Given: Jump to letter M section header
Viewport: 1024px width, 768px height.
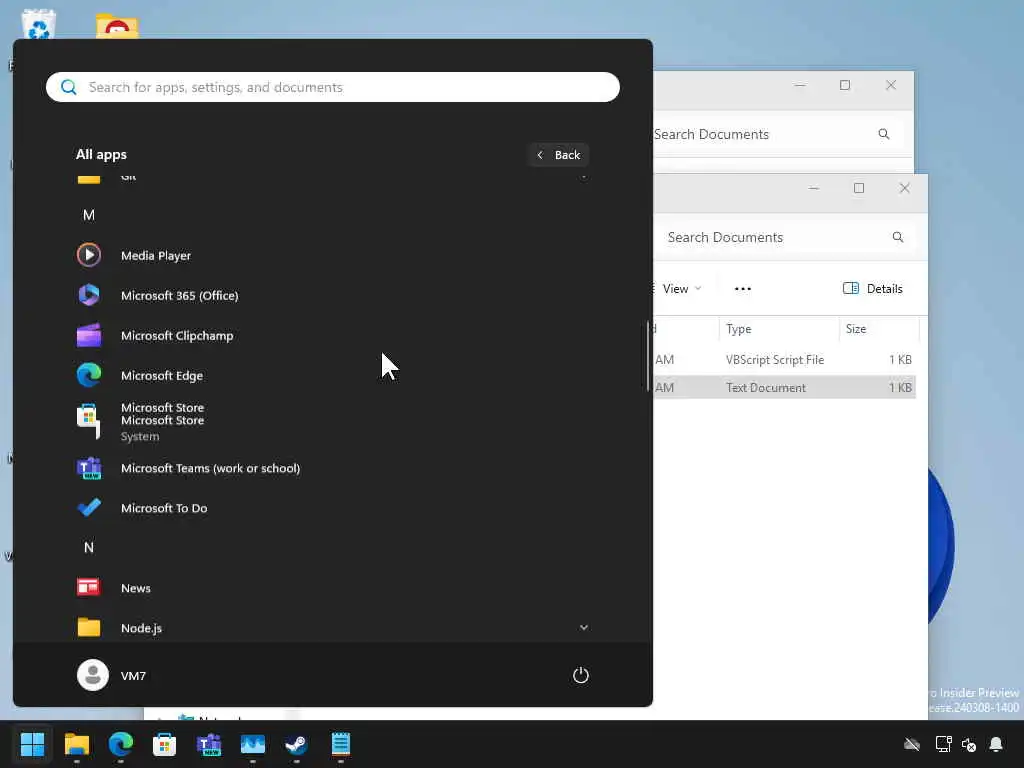Looking at the screenshot, I should point(89,215).
